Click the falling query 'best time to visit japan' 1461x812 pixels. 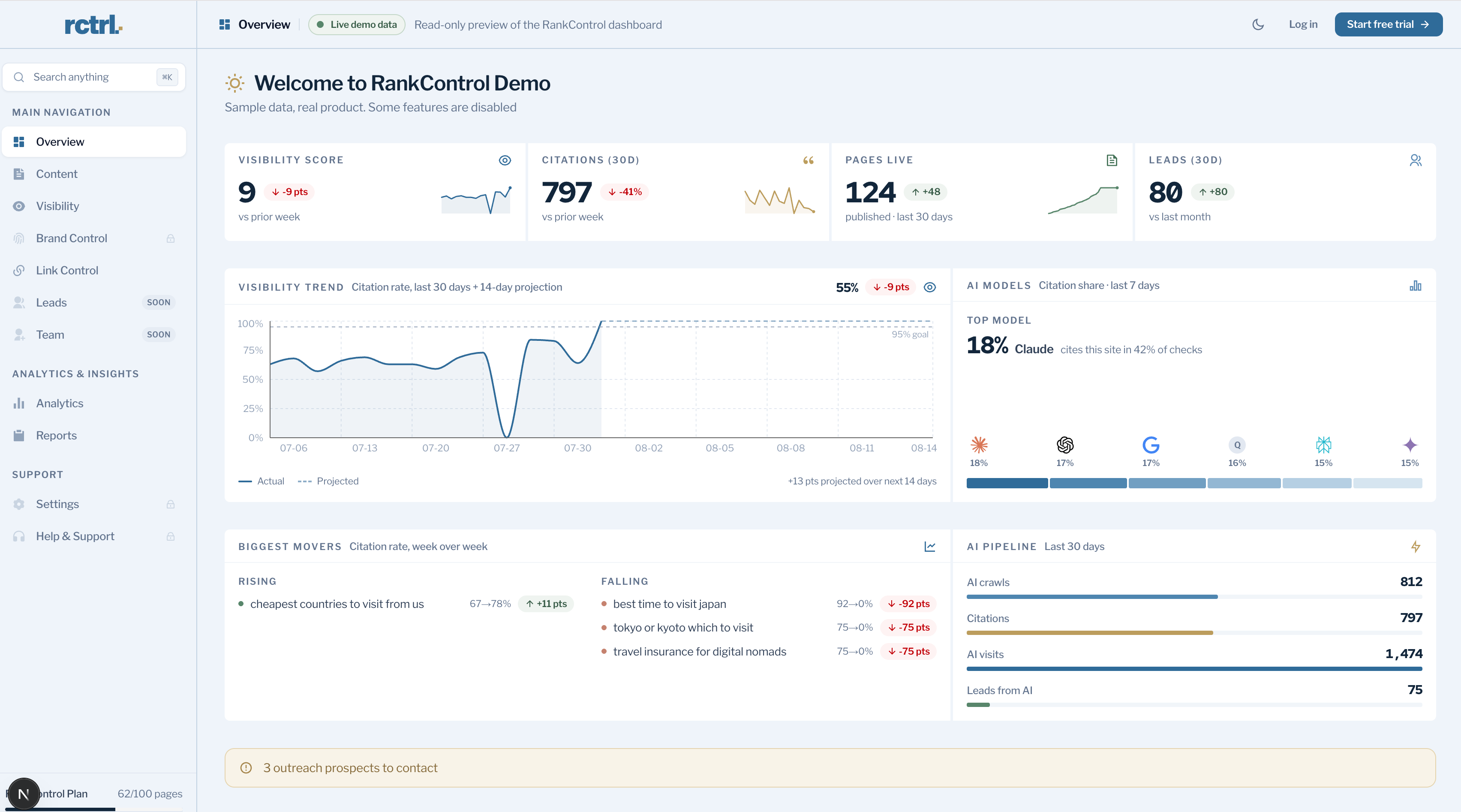(669, 604)
